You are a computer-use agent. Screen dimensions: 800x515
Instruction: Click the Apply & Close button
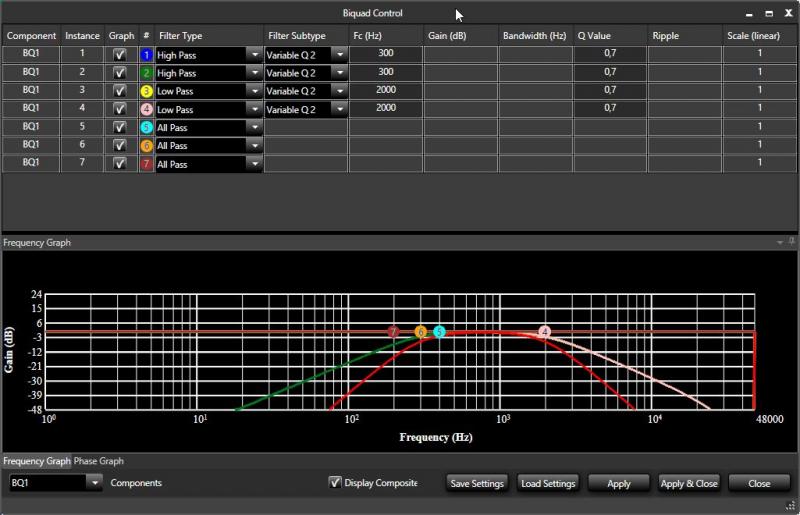pos(689,483)
